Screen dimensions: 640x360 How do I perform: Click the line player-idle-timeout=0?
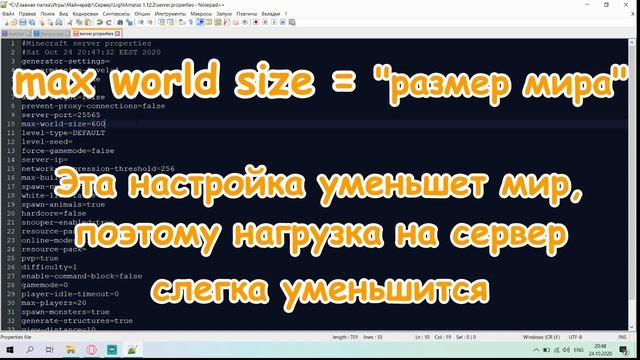click(x=70, y=294)
